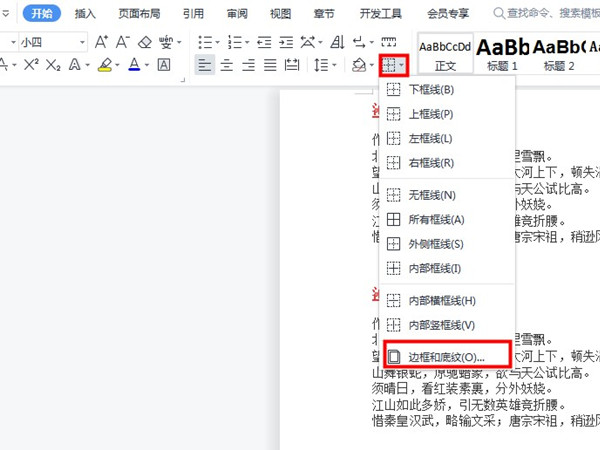Expand the borders dropdown arrow
Screen dimensions: 600x450
click(x=402, y=65)
